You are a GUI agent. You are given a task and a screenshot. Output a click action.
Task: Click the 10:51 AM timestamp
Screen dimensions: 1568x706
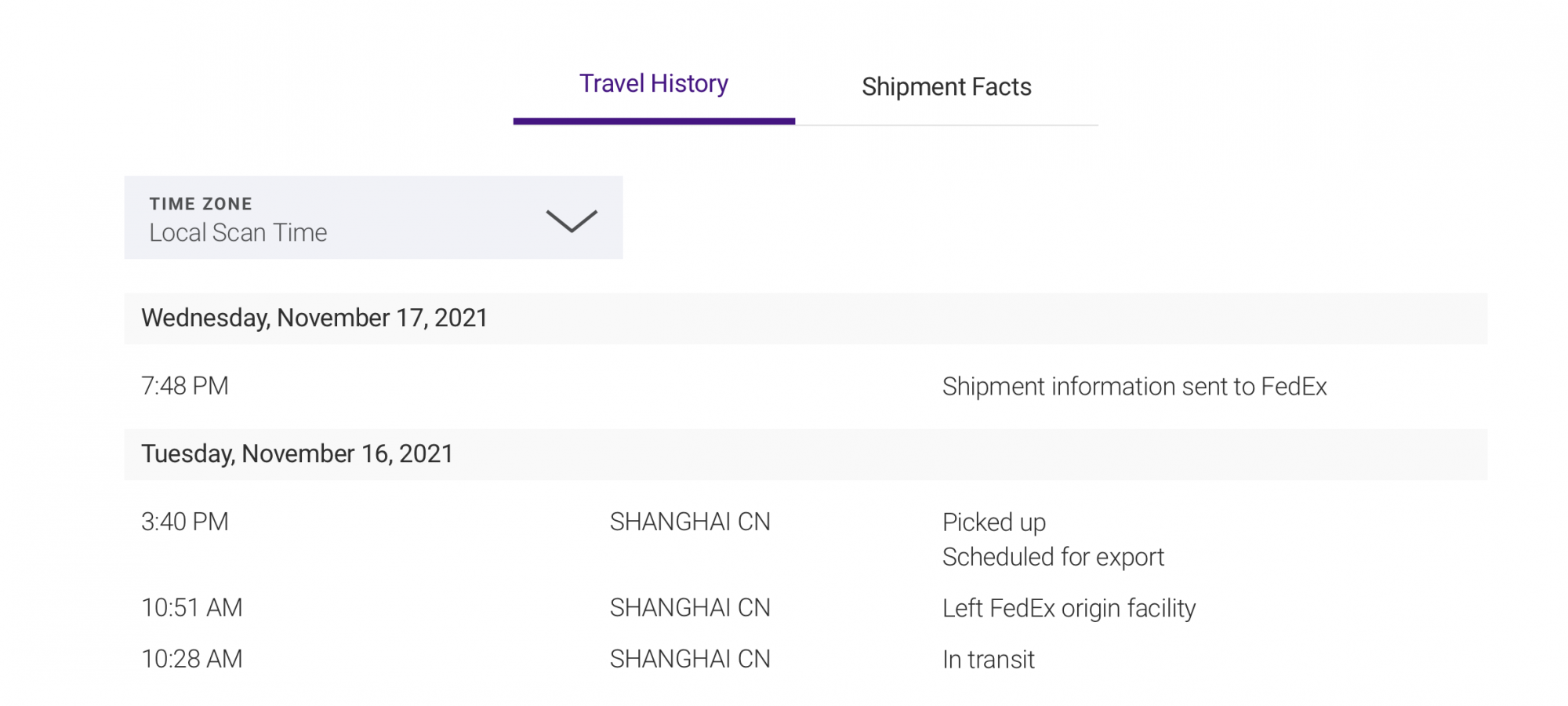point(192,608)
